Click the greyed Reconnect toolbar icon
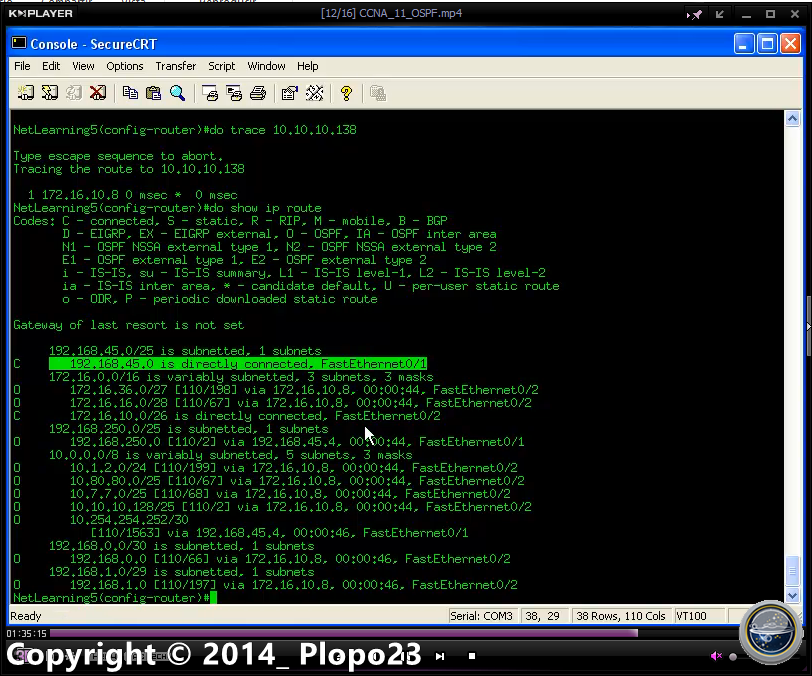The image size is (812, 676). (x=74, y=93)
